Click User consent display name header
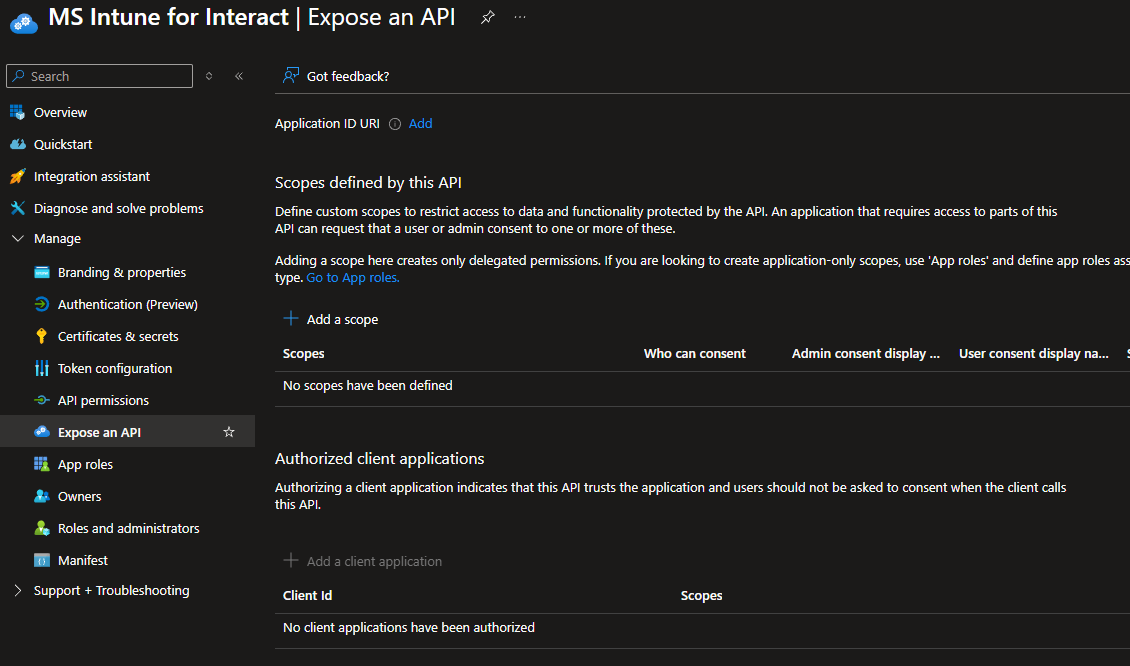This screenshot has height=666, width=1130. pyautogui.click(x=1033, y=354)
